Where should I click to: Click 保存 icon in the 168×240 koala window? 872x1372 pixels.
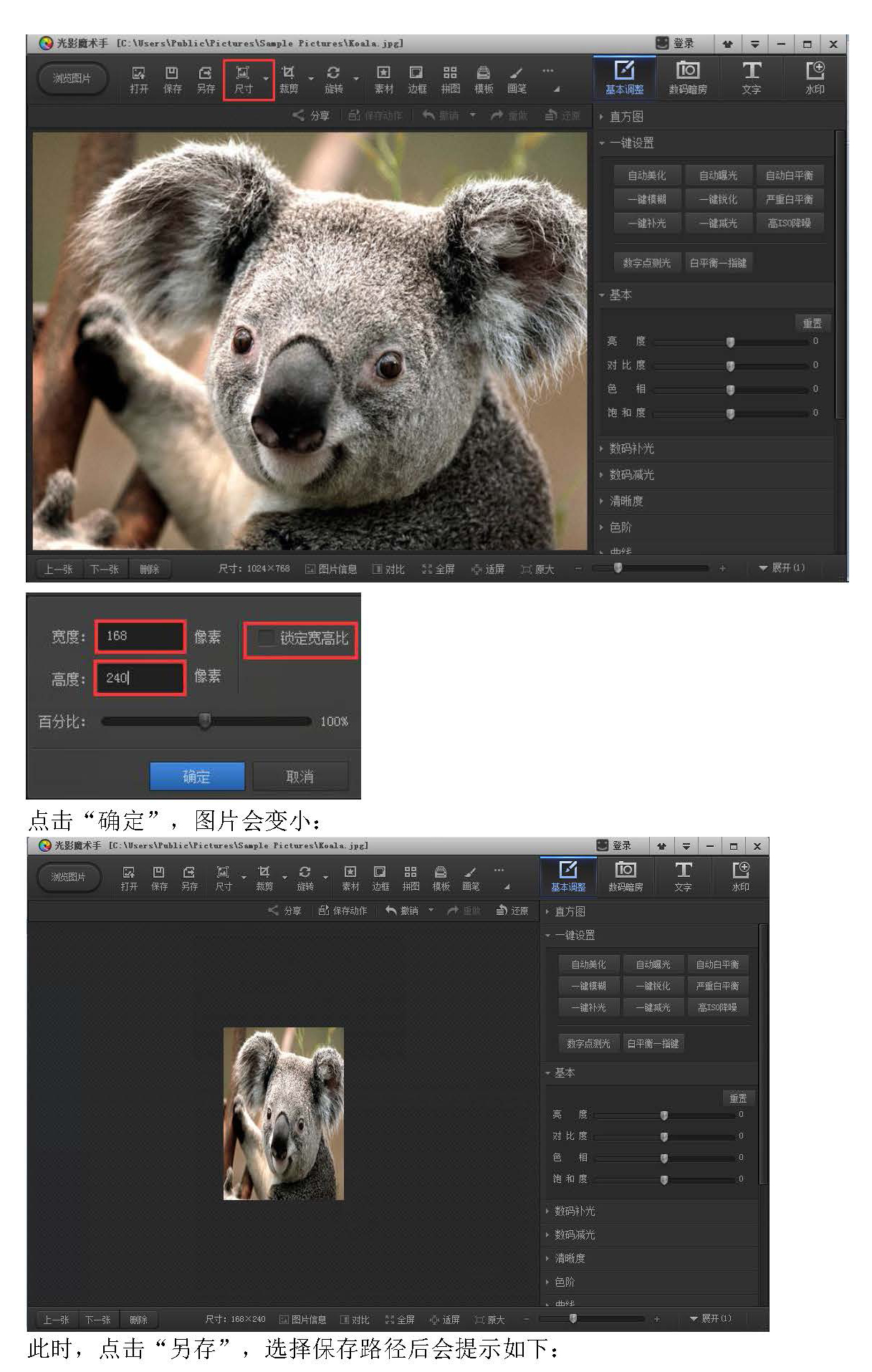pyautogui.click(x=159, y=878)
